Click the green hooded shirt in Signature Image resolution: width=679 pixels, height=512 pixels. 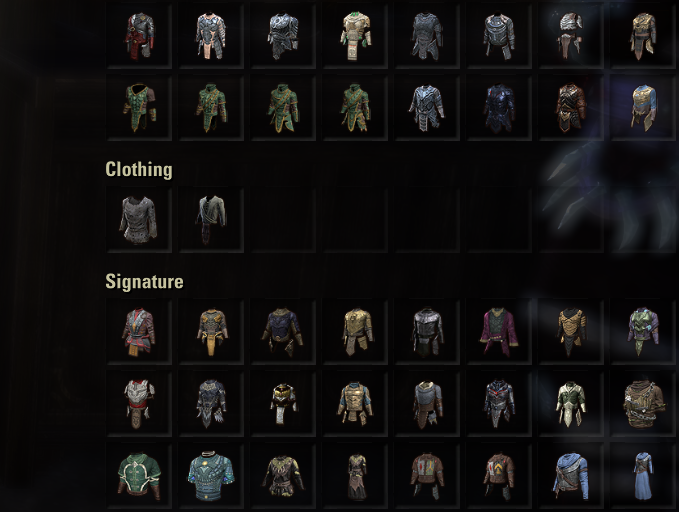point(139,475)
